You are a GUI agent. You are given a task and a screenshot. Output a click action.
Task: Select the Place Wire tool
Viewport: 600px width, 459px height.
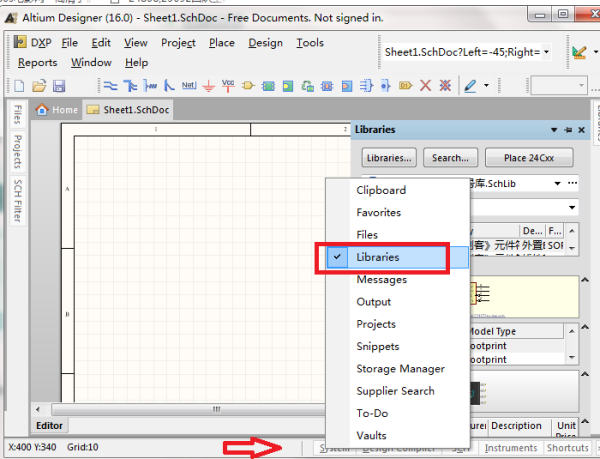pyautogui.click(x=110, y=86)
